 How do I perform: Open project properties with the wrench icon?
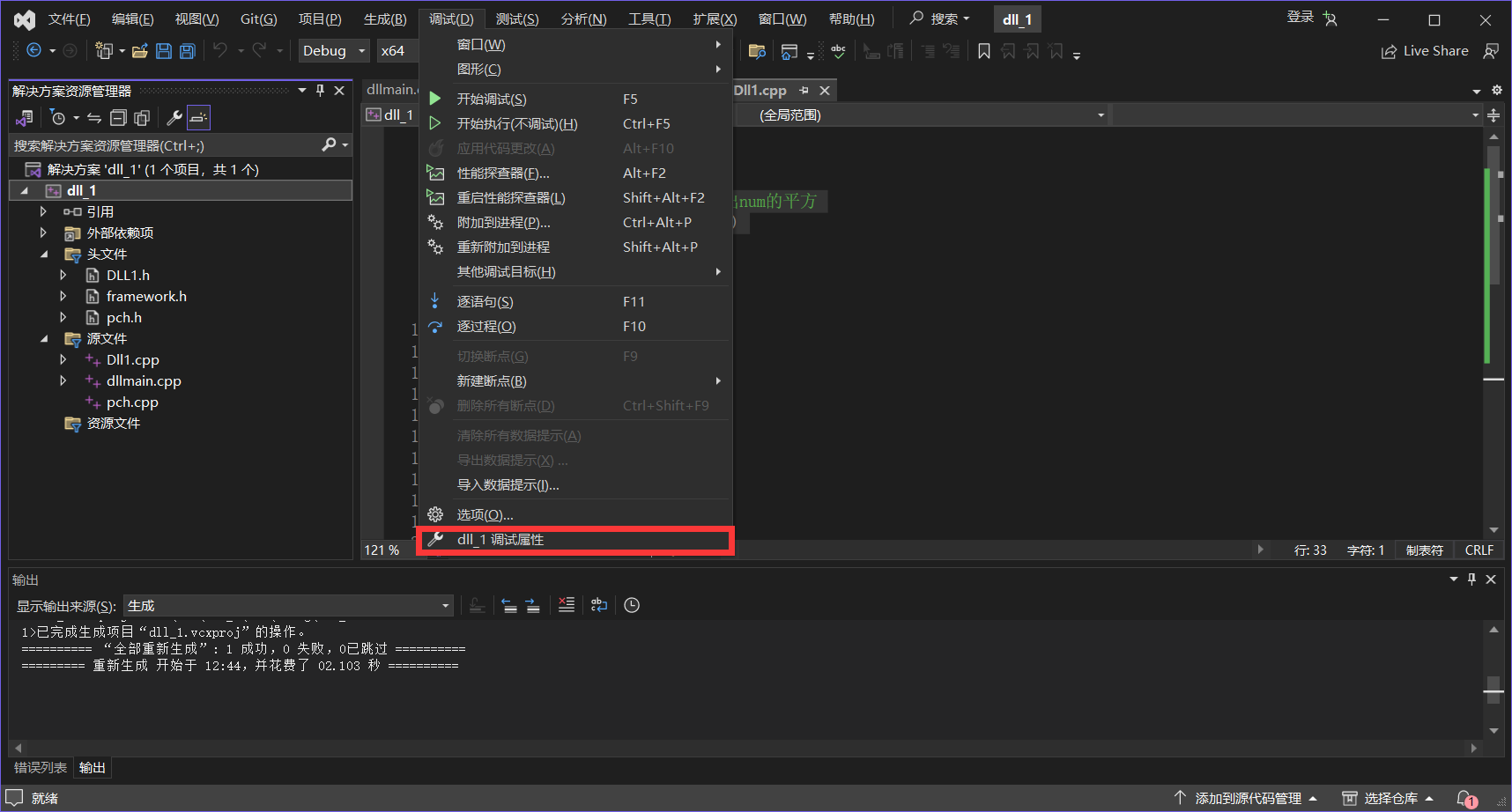coord(174,117)
